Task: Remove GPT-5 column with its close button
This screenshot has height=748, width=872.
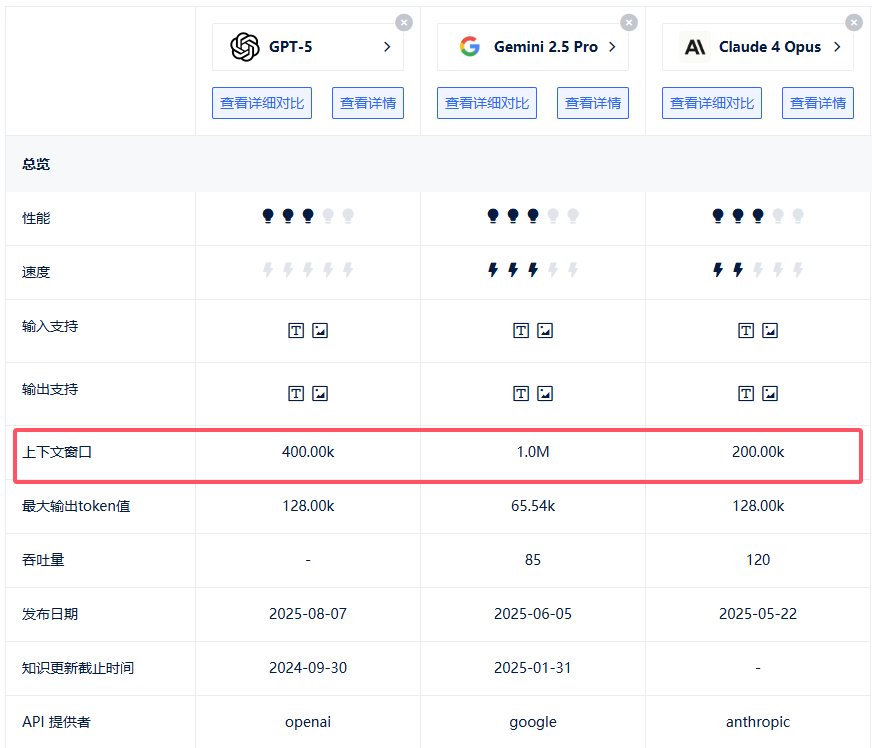Action: point(404,23)
